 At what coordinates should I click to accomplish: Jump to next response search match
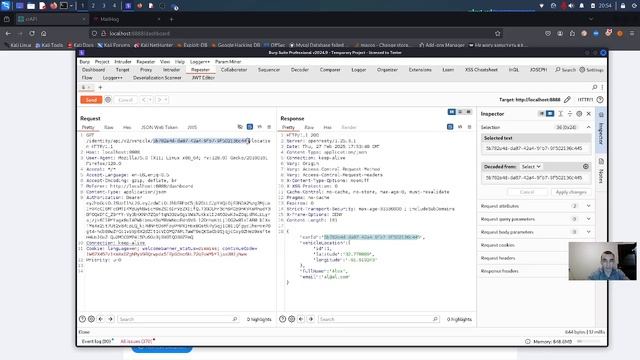pyautogui.click(x=311, y=319)
